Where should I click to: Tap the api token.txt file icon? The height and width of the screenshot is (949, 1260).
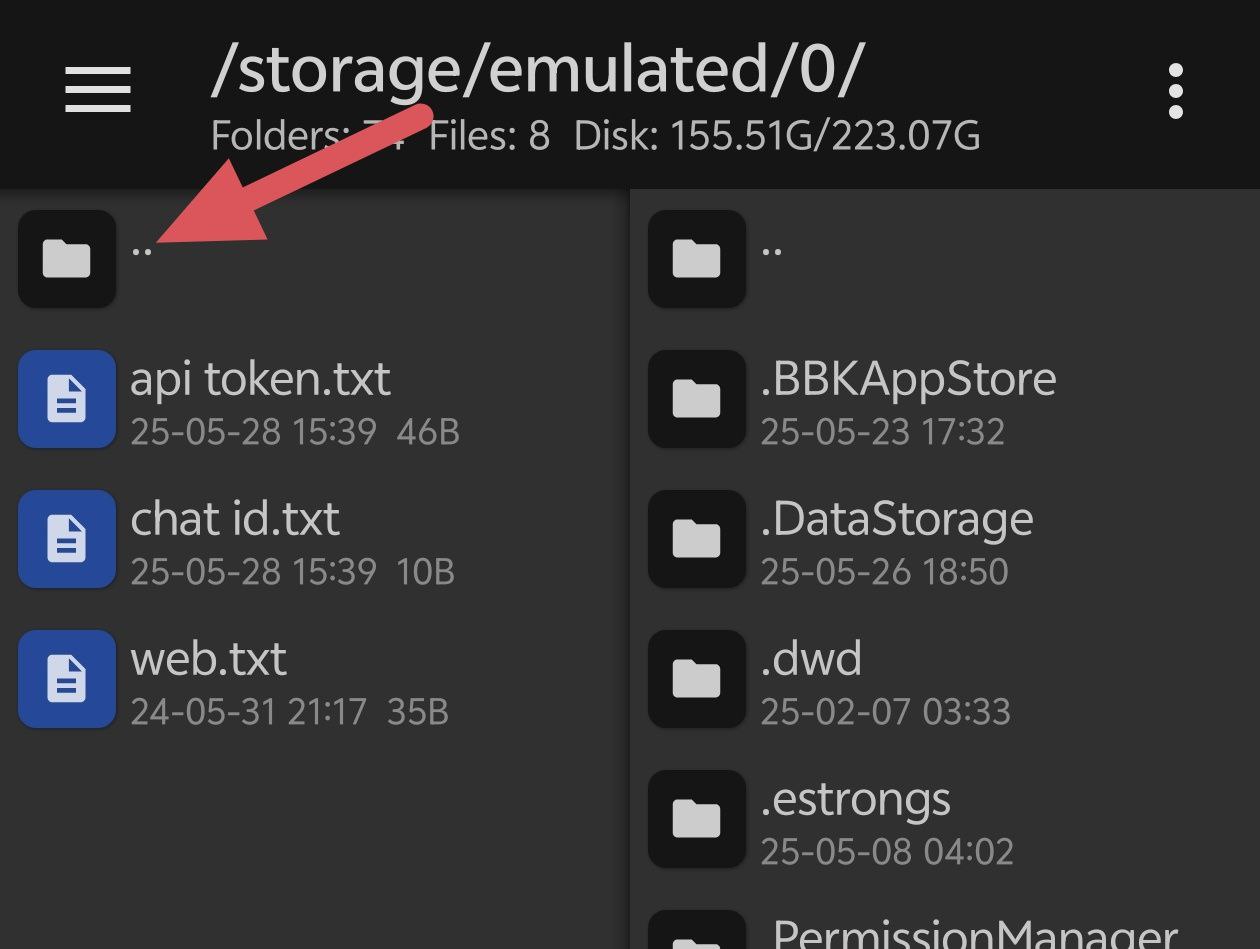click(x=67, y=398)
